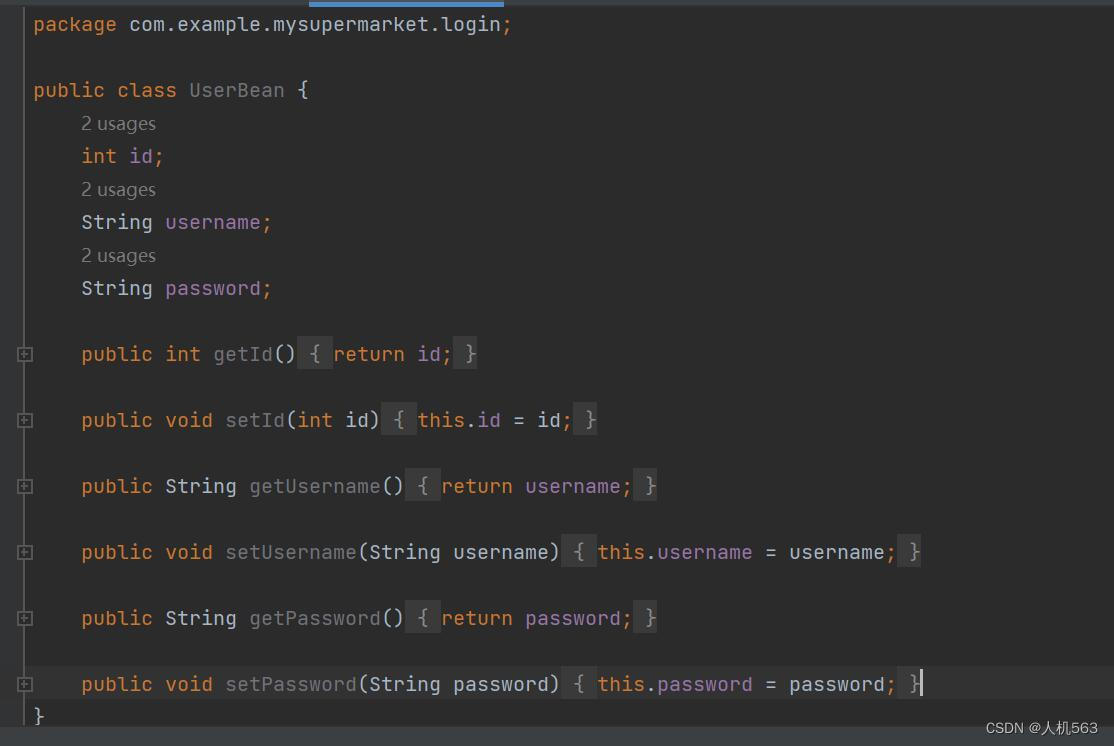Screen dimensions: 1114x746
Task: Collapse the getPassword method body
Action: (x=24, y=617)
